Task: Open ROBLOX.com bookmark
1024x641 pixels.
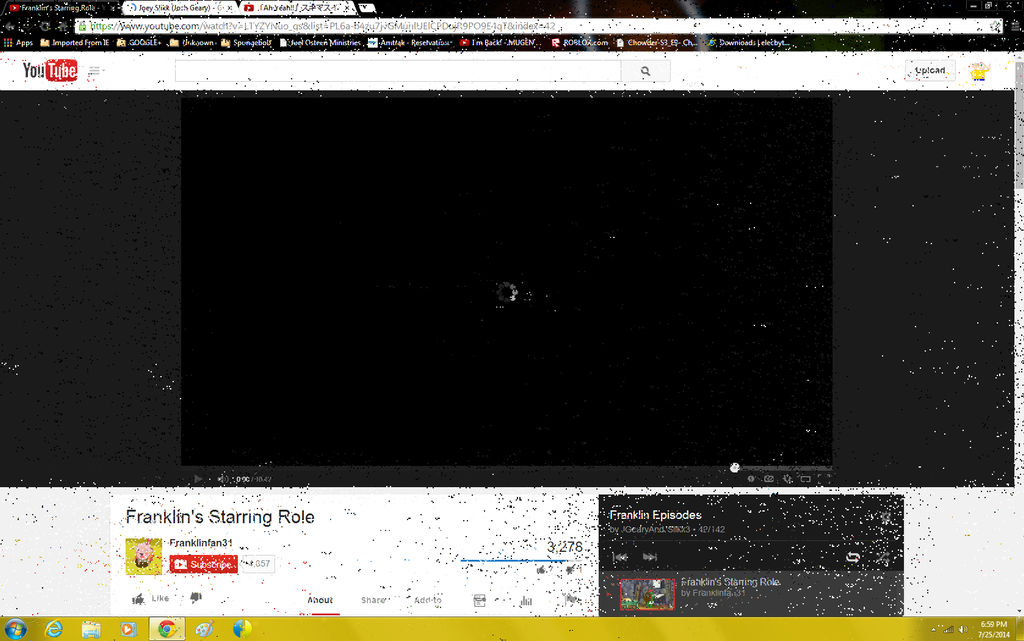Action: point(580,42)
